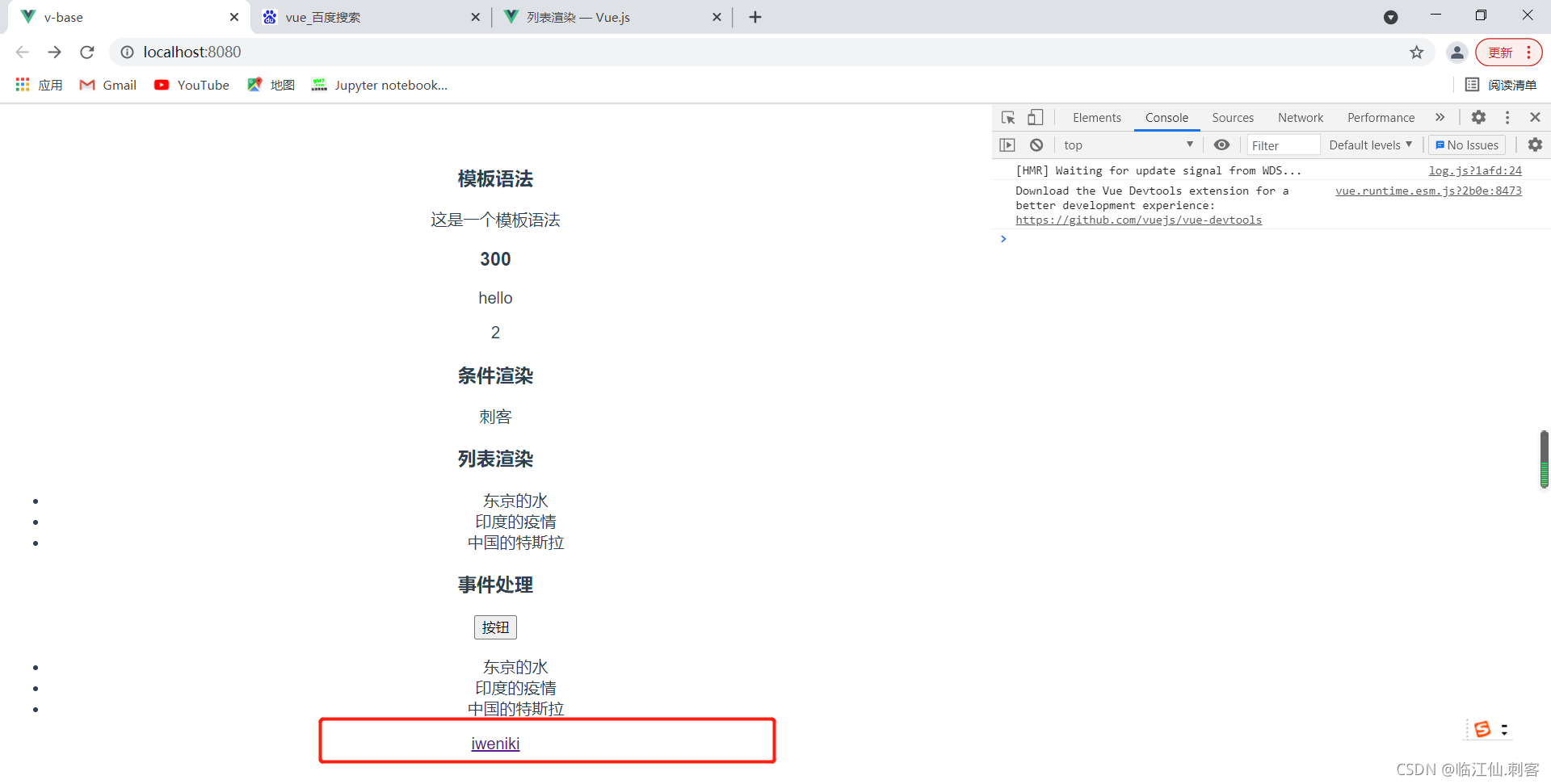
Task: Open the JavaScript context top dropdown
Action: [1129, 145]
